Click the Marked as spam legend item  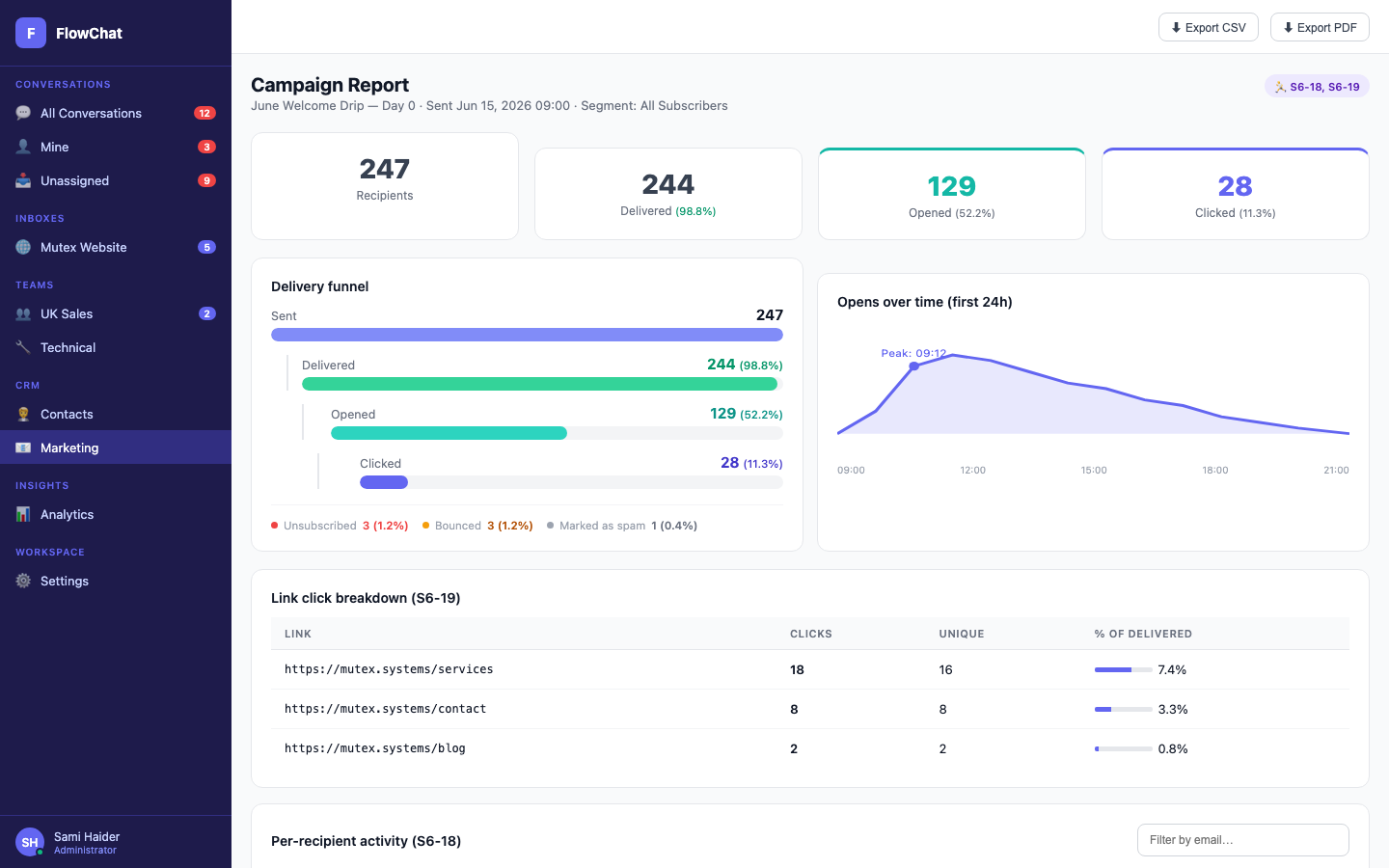point(622,526)
